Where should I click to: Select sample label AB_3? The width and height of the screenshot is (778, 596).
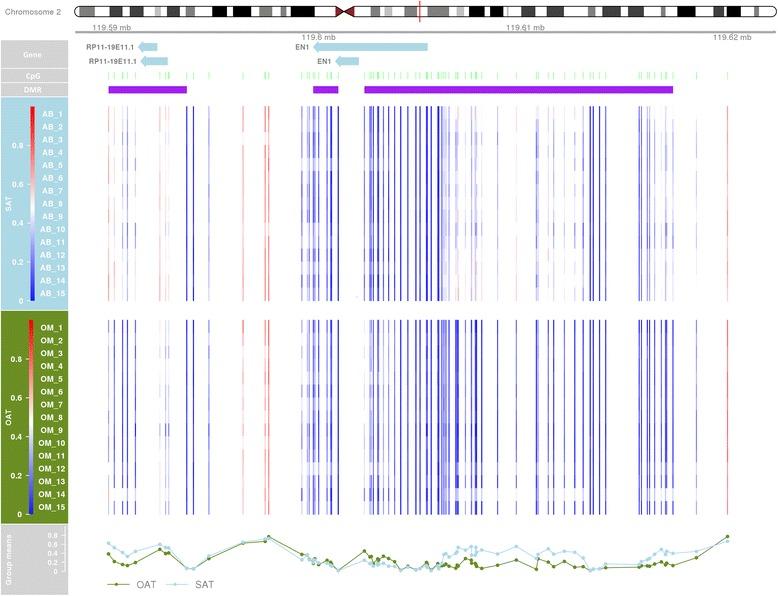tap(53, 140)
